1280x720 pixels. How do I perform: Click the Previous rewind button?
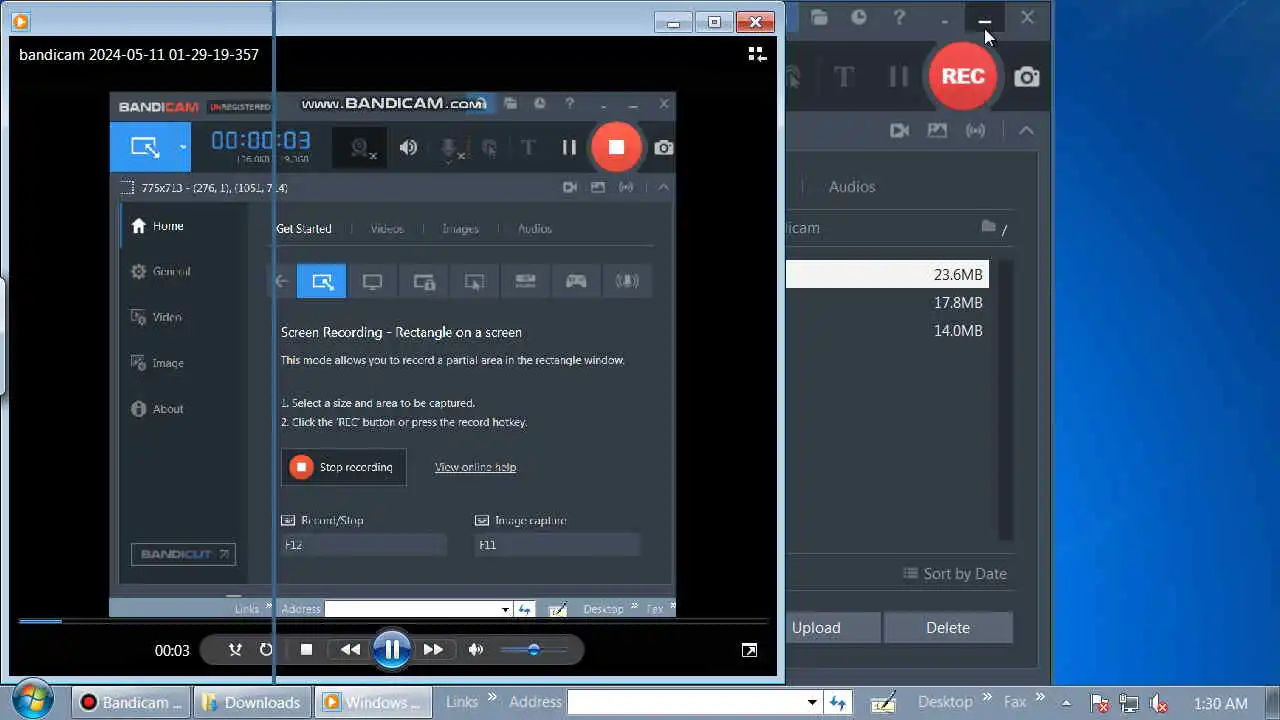[350, 650]
